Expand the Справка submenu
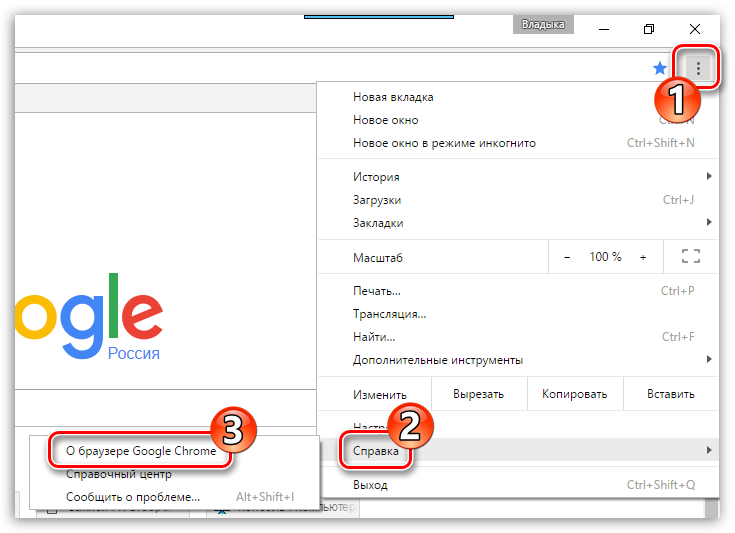735x533 pixels. point(518,450)
